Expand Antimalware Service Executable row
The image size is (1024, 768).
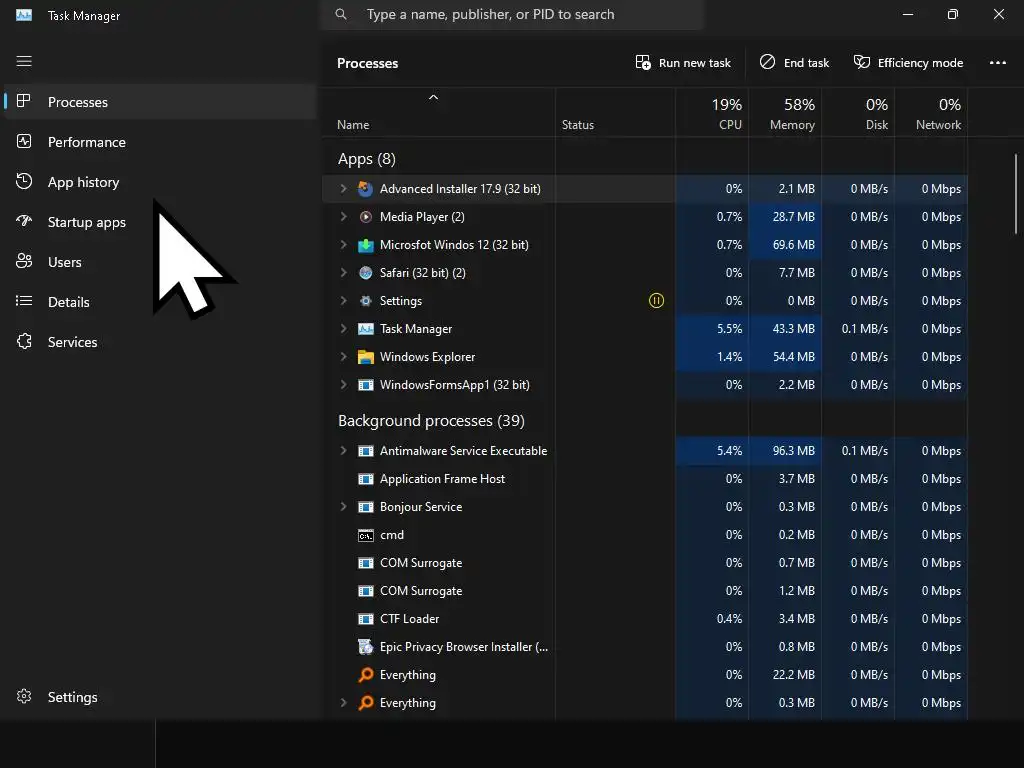[344, 451]
